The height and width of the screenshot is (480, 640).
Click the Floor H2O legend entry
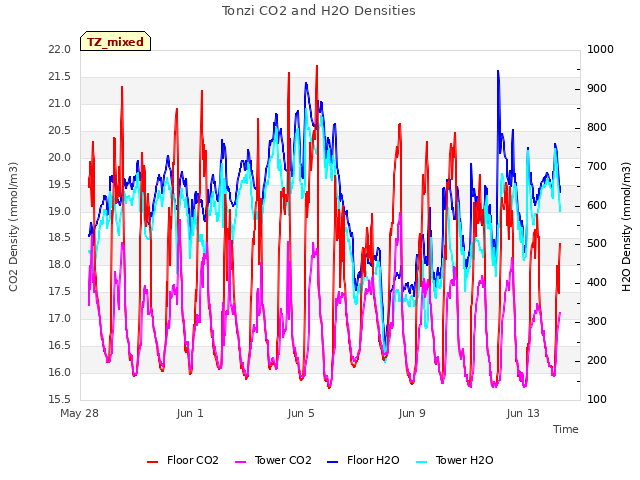click(x=363, y=460)
